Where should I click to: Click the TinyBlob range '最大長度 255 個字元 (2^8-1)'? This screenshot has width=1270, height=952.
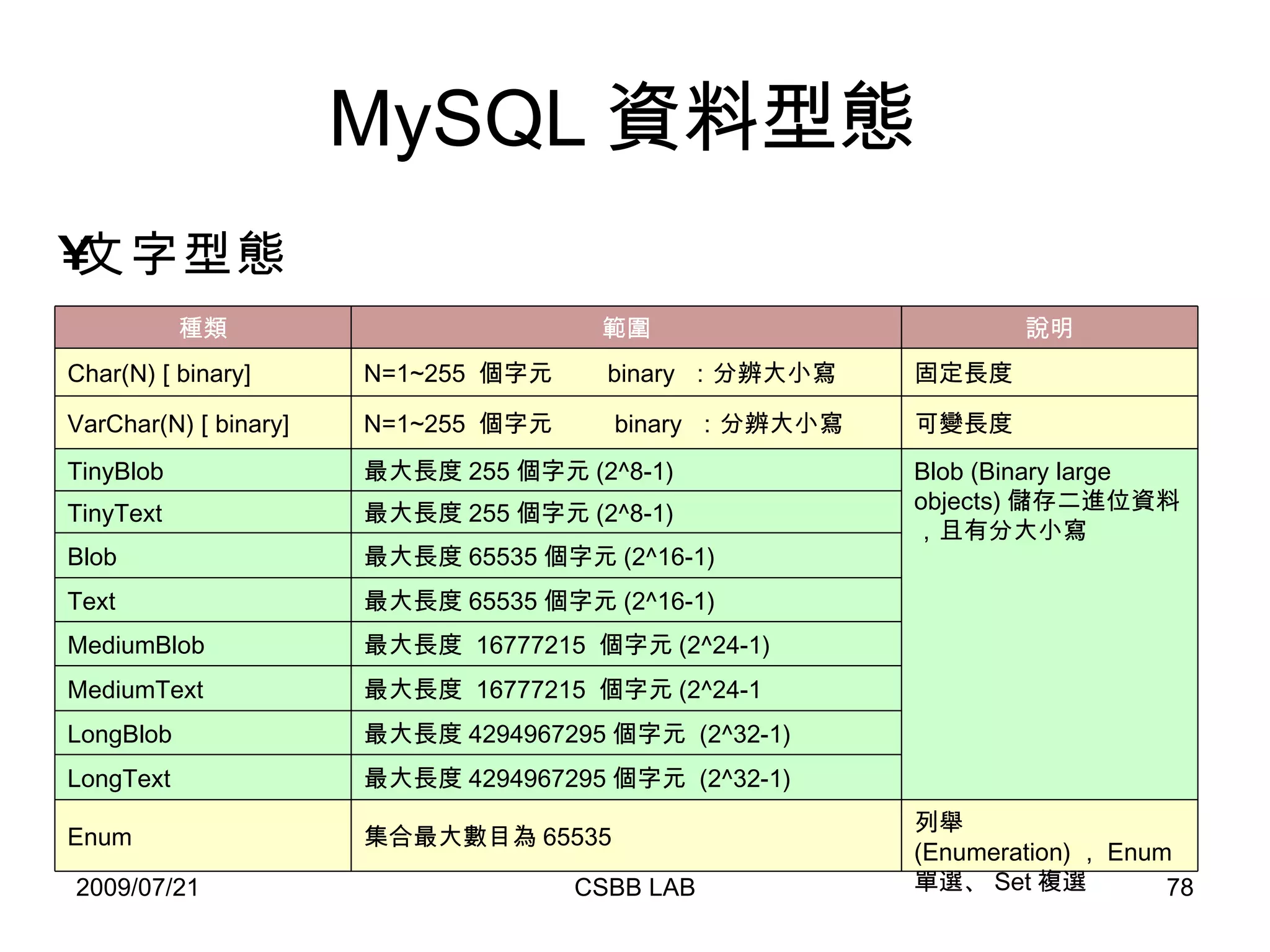tap(519, 471)
